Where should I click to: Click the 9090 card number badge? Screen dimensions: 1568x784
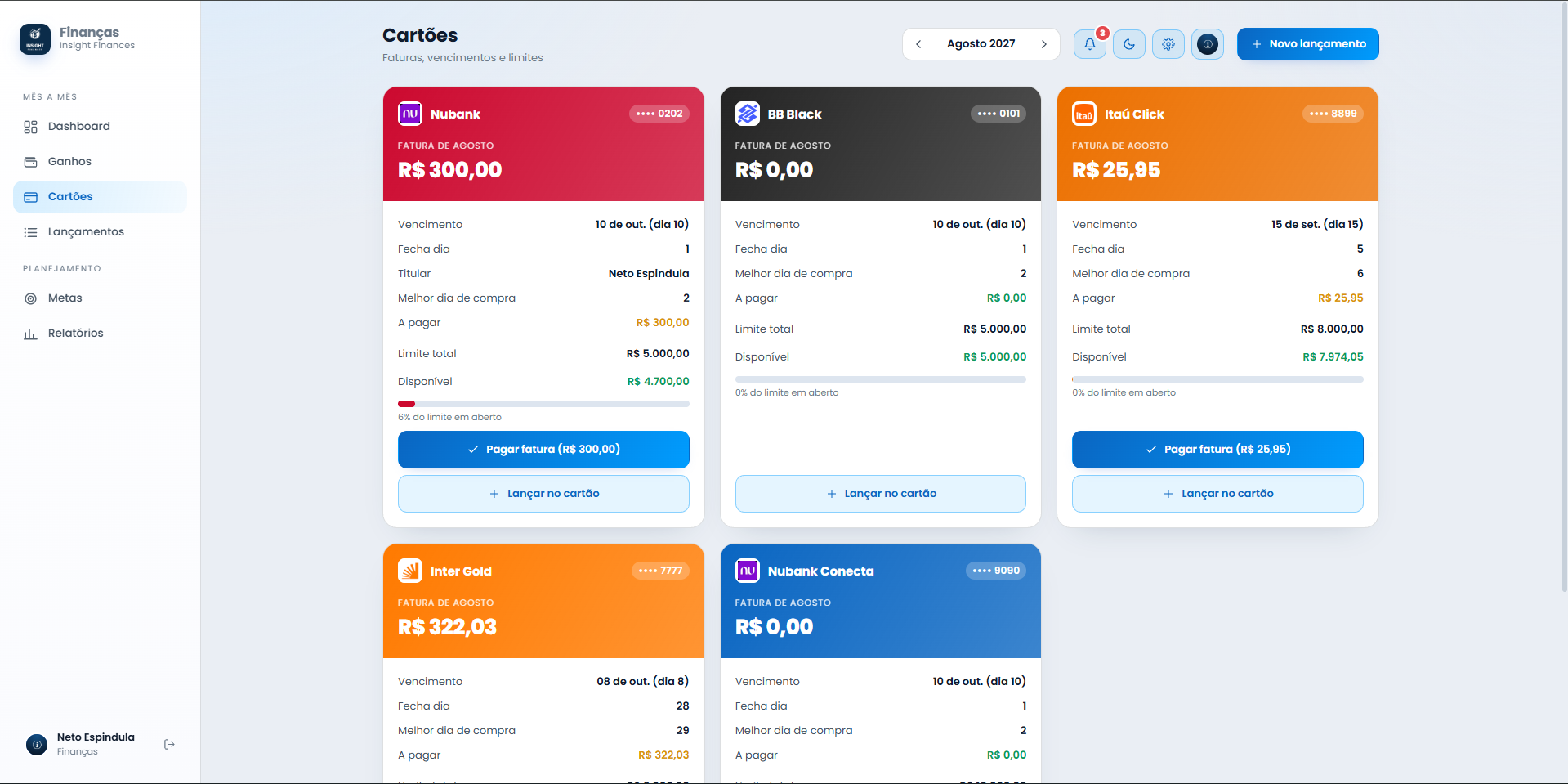click(x=996, y=571)
